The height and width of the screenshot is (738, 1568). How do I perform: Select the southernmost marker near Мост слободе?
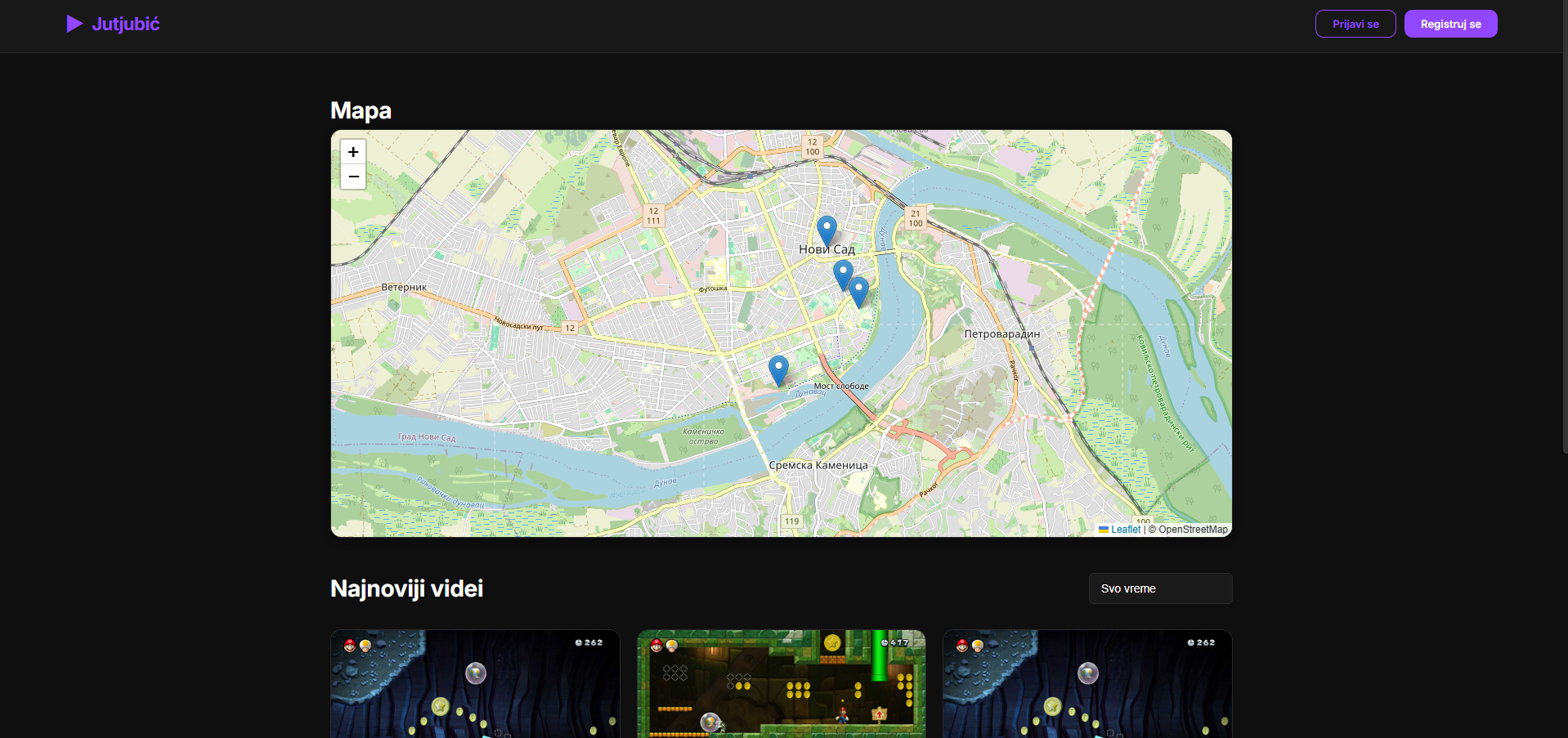pos(778,369)
